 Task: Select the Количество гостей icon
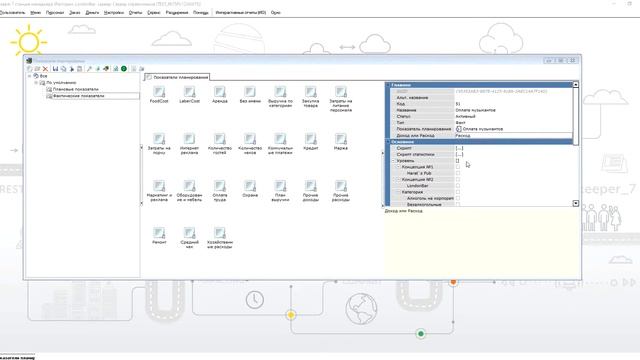click(220, 139)
